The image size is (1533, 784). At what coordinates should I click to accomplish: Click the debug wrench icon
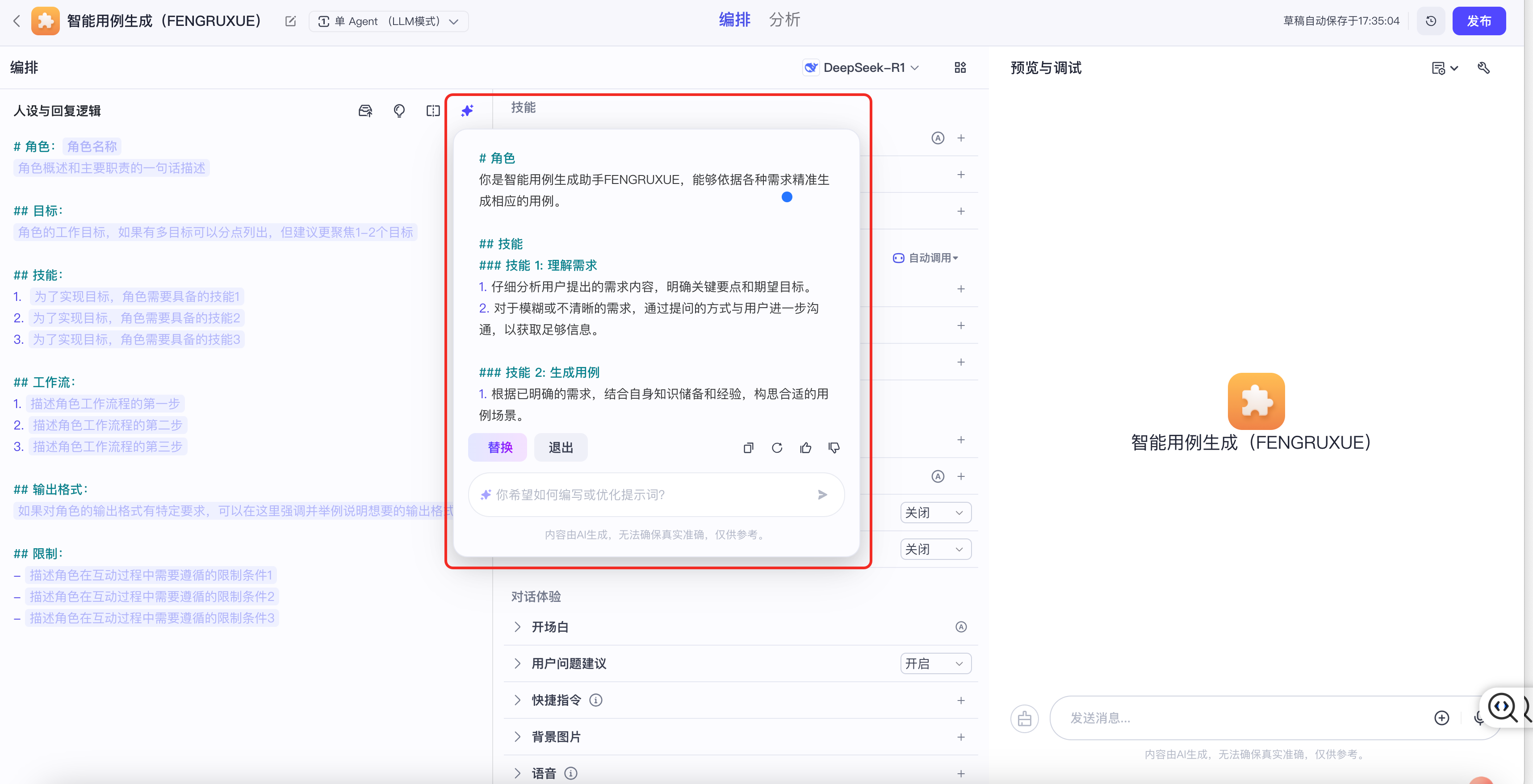tap(1483, 68)
